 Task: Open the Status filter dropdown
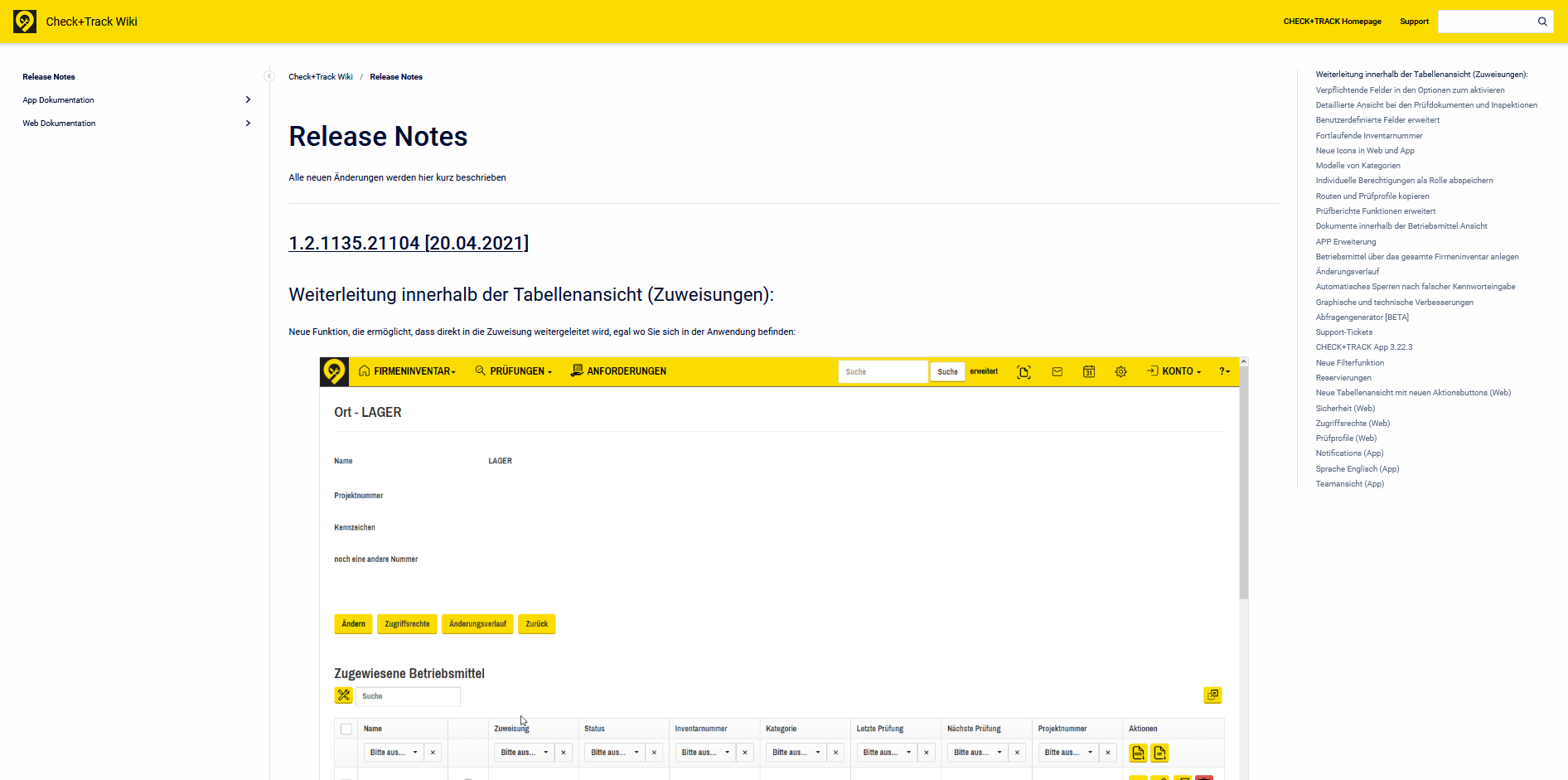tap(615, 753)
